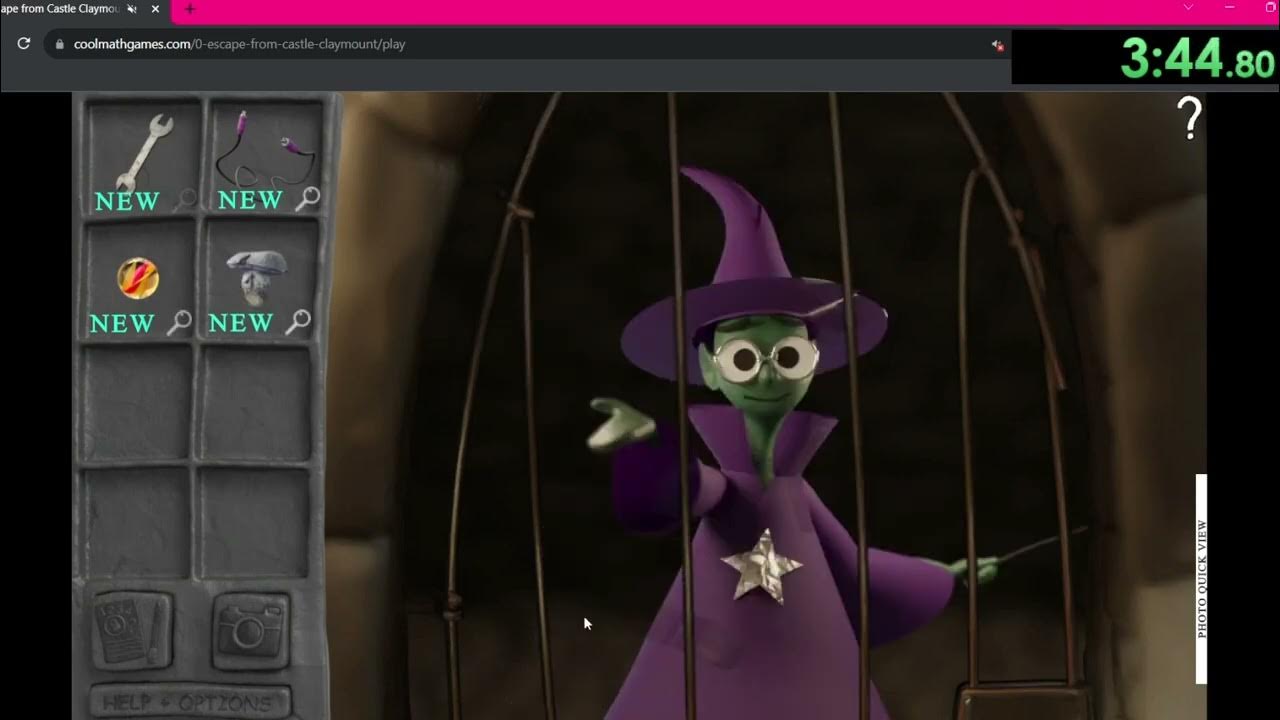Image resolution: width=1280 pixels, height=720 pixels.
Task: Click the blocked media icon in address bar
Action: (997, 45)
